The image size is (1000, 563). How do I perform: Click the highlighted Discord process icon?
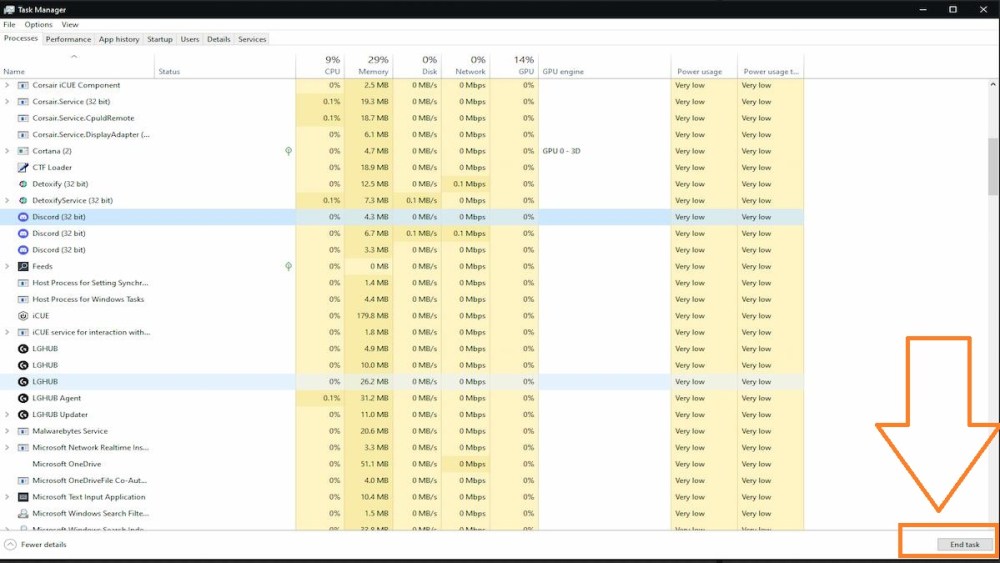coord(23,217)
